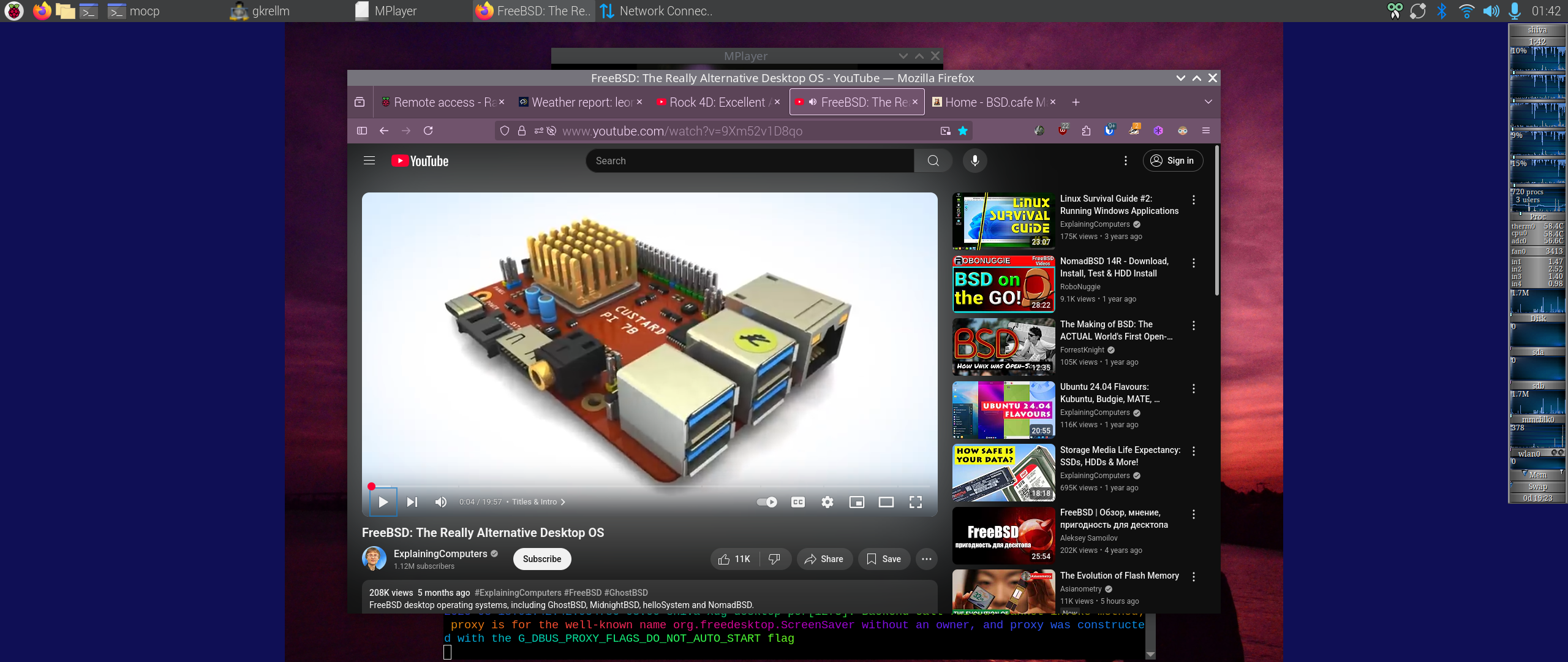Open video player settings gear

pos(827,502)
